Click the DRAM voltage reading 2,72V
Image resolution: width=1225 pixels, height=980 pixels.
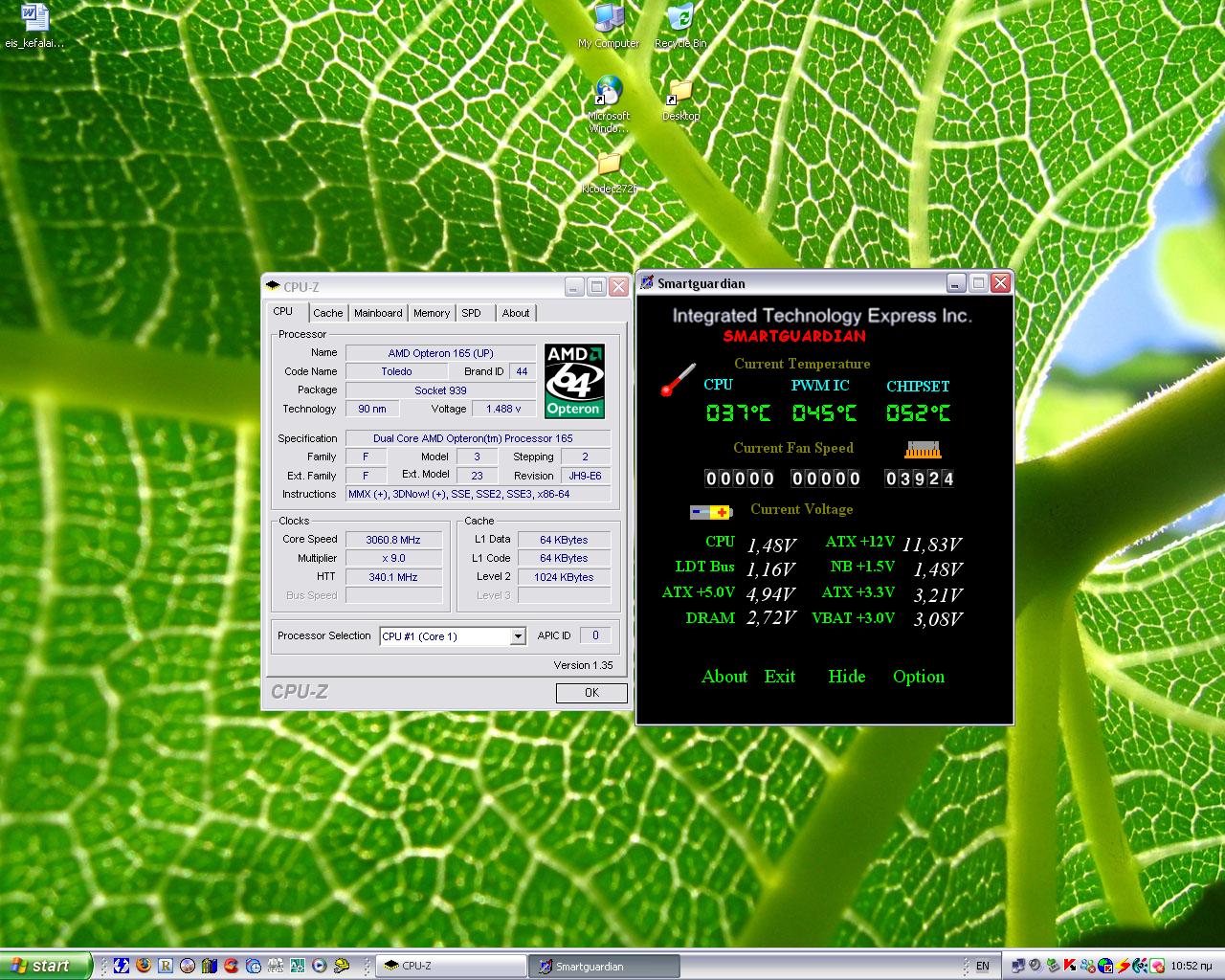coord(771,618)
